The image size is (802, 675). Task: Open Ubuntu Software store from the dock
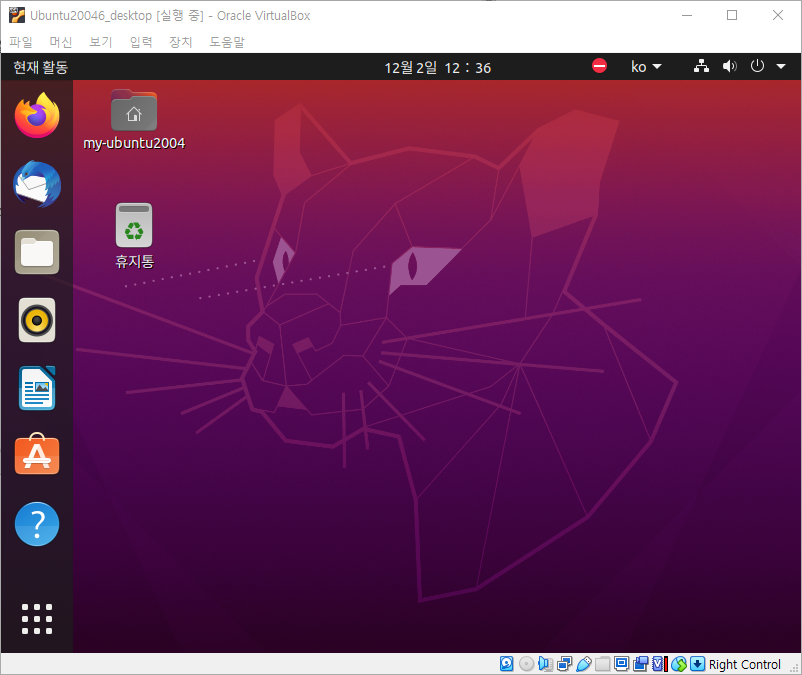tap(37, 454)
